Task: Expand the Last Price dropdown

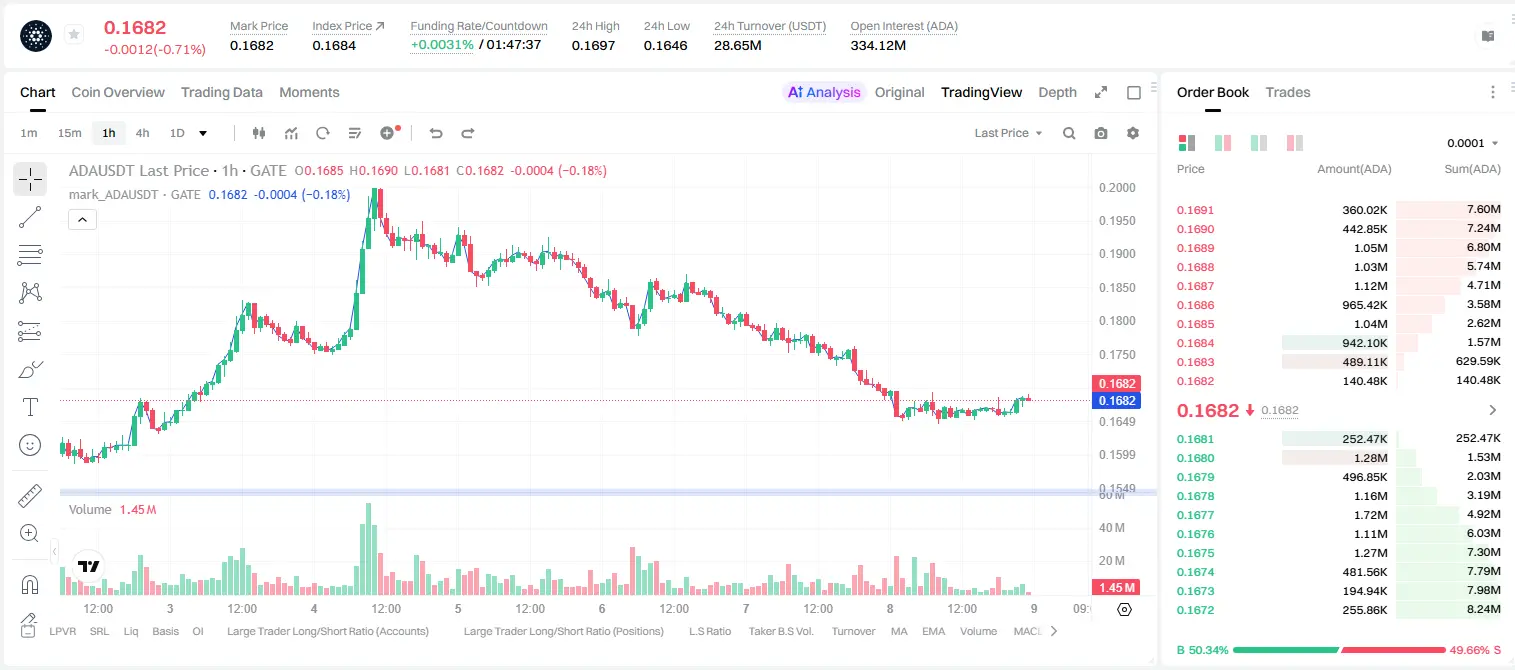Action: pos(1008,133)
